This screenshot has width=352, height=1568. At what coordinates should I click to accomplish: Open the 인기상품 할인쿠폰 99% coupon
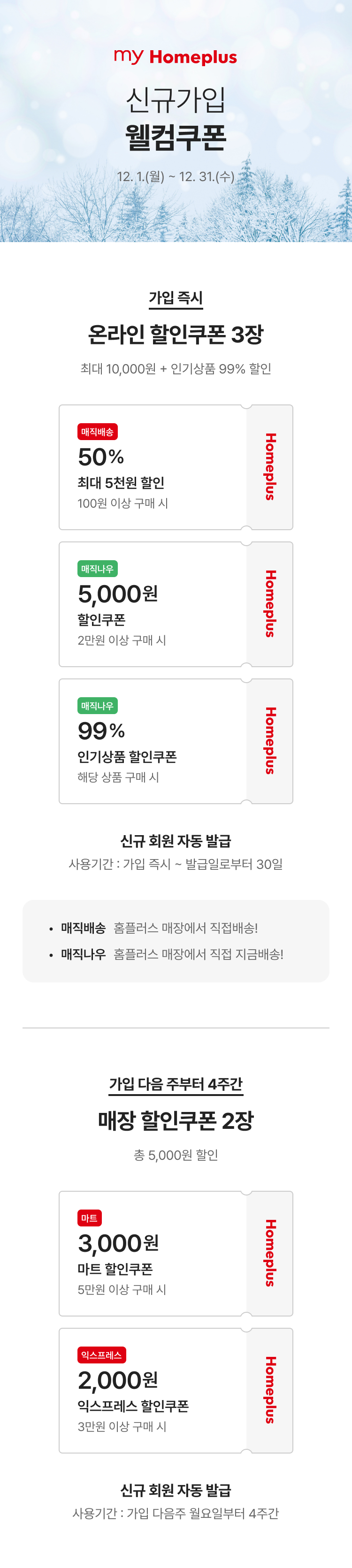coord(127,757)
